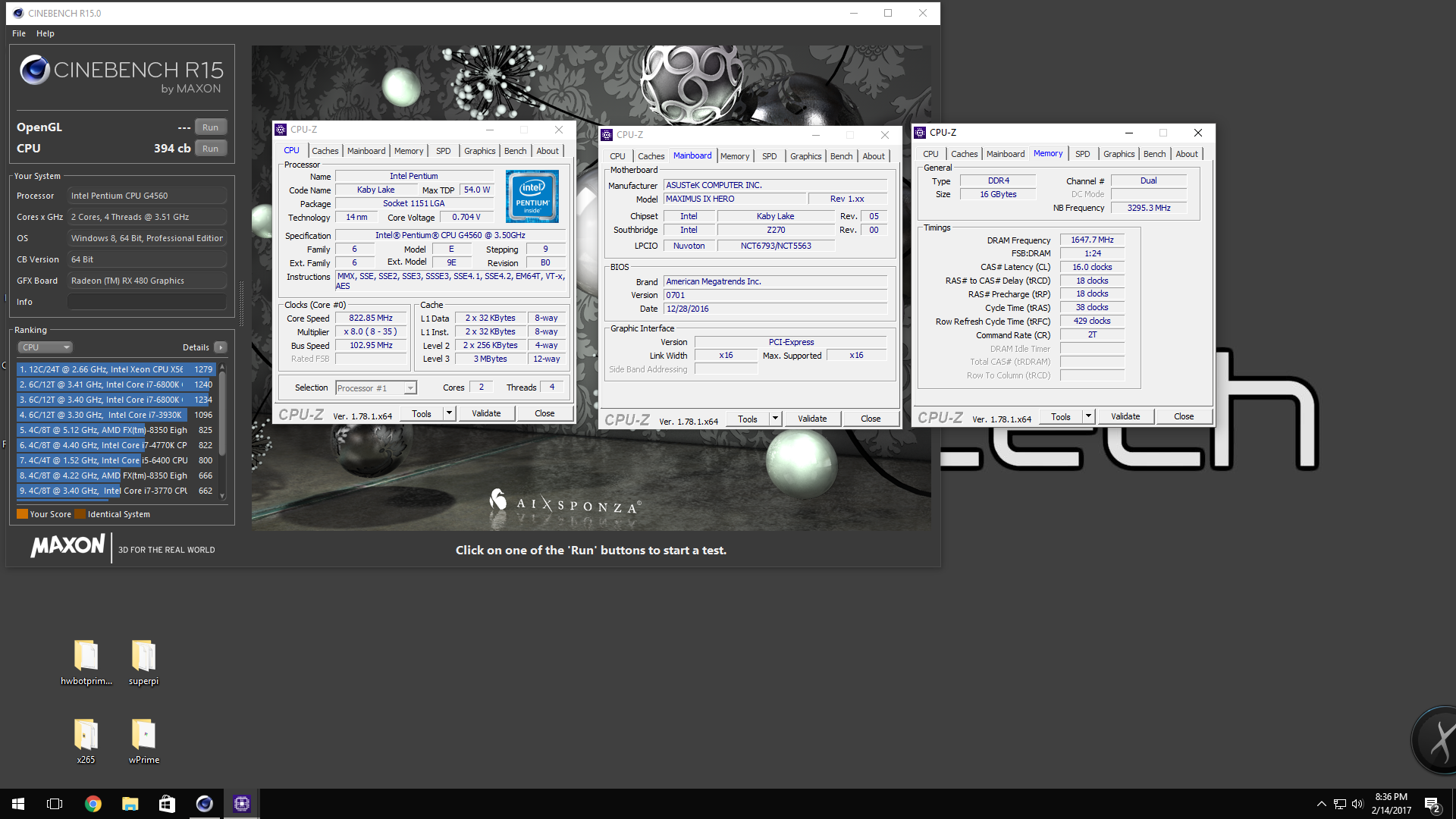Open the Action Center notifications icon
Viewport: 1456px width, 819px height.
[1432, 804]
